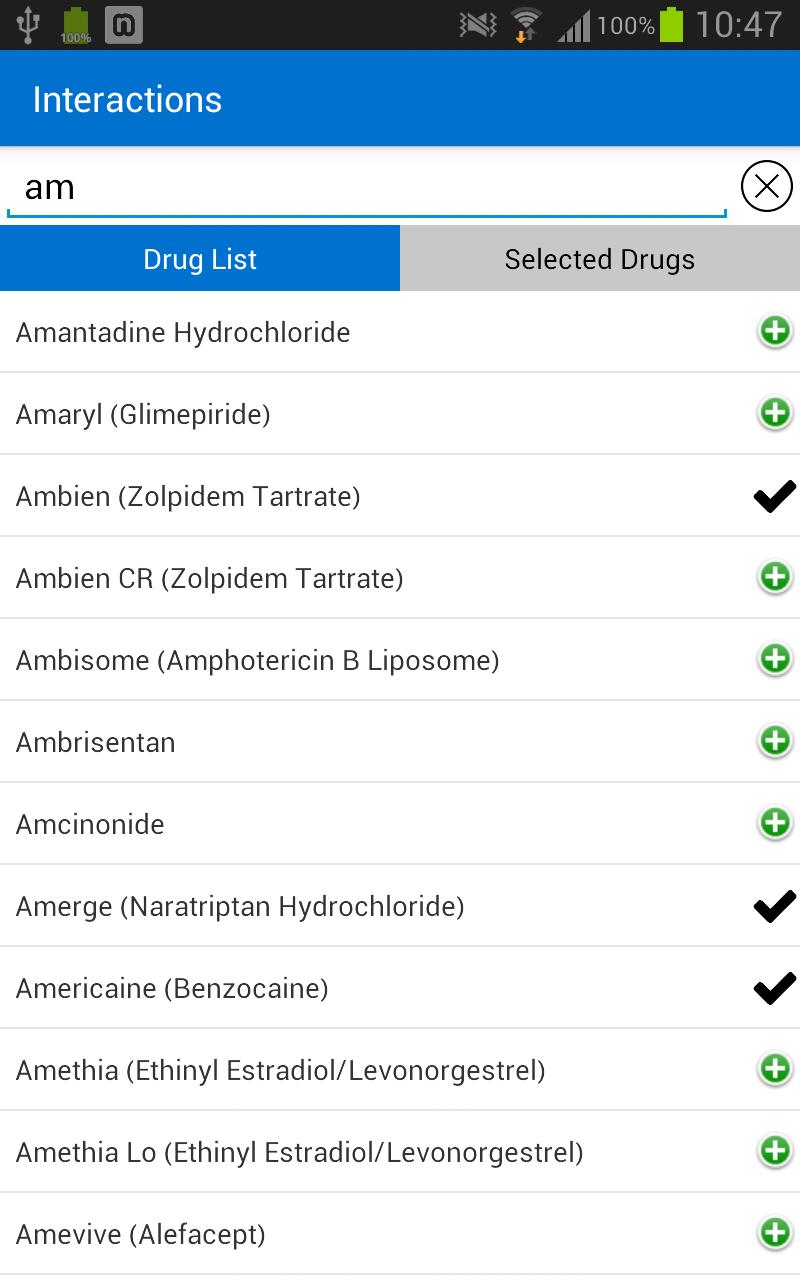Add Ambien CR using the green plus

click(775, 577)
